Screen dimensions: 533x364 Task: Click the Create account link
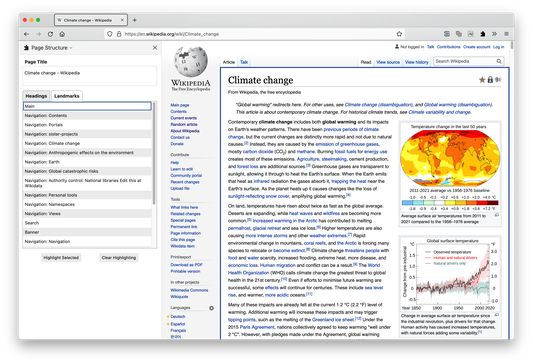pyautogui.click(x=477, y=47)
